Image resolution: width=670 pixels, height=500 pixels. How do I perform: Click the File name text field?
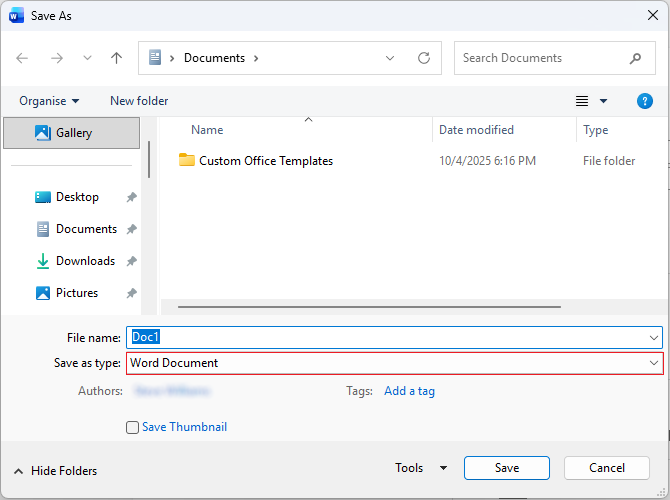pyautogui.click(x=388, y=338)
